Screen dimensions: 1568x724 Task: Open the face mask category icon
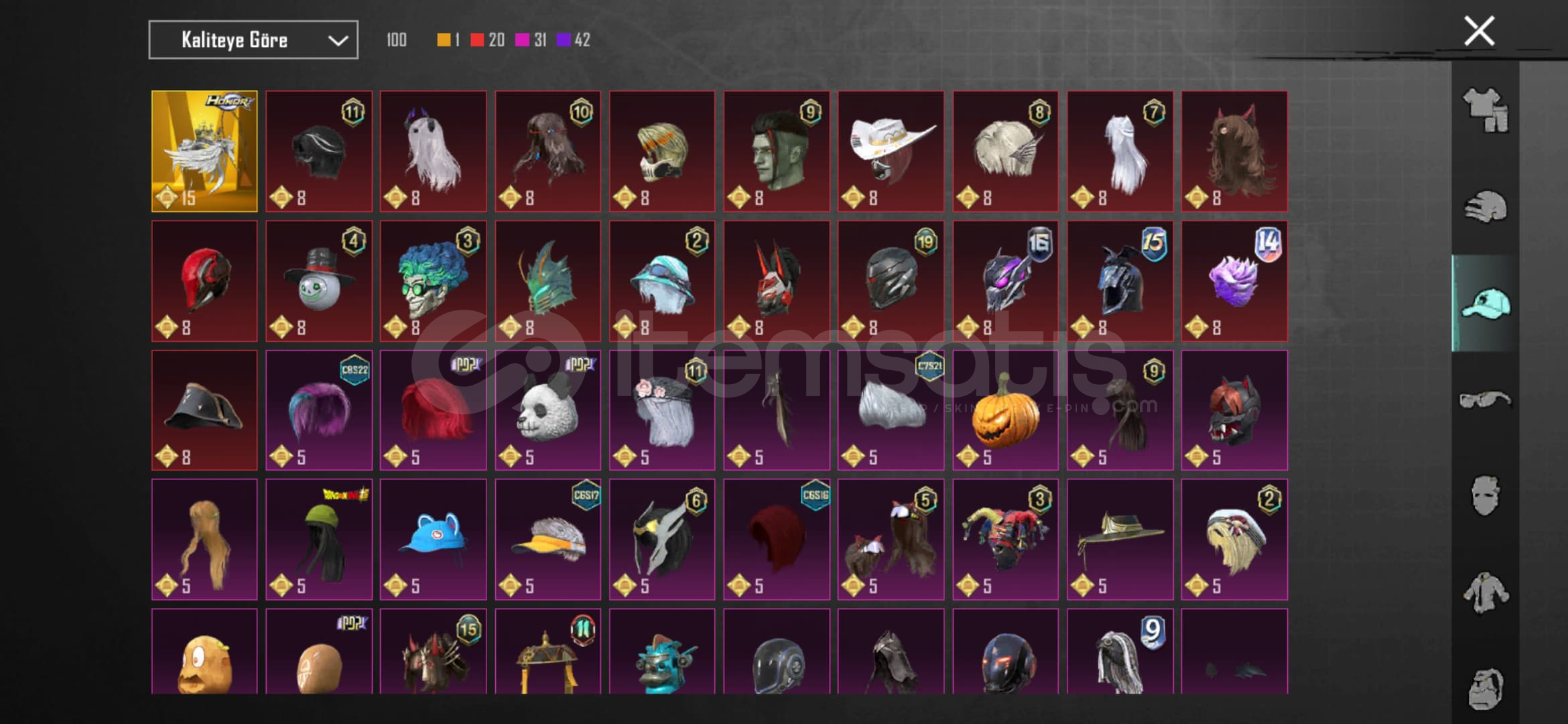click(x=1486, y=495)
